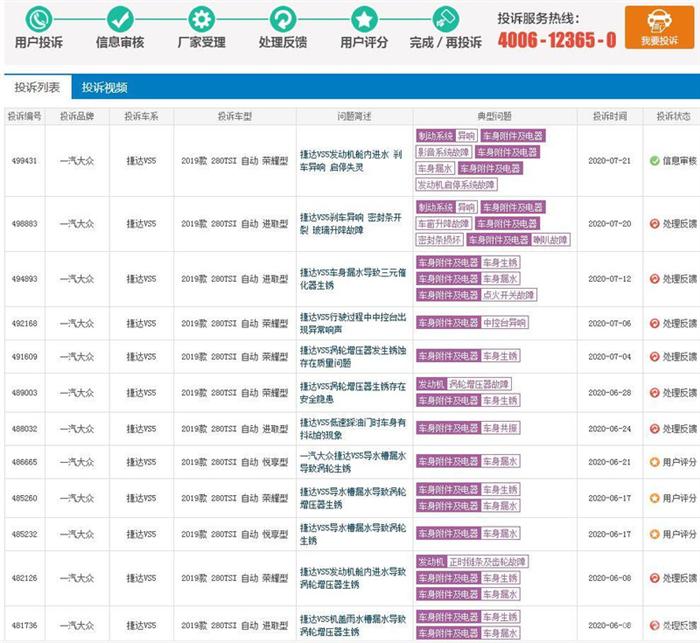Click red 处理反馈 status icon for 494893
The image size is (700, 643).
point(654,279)
